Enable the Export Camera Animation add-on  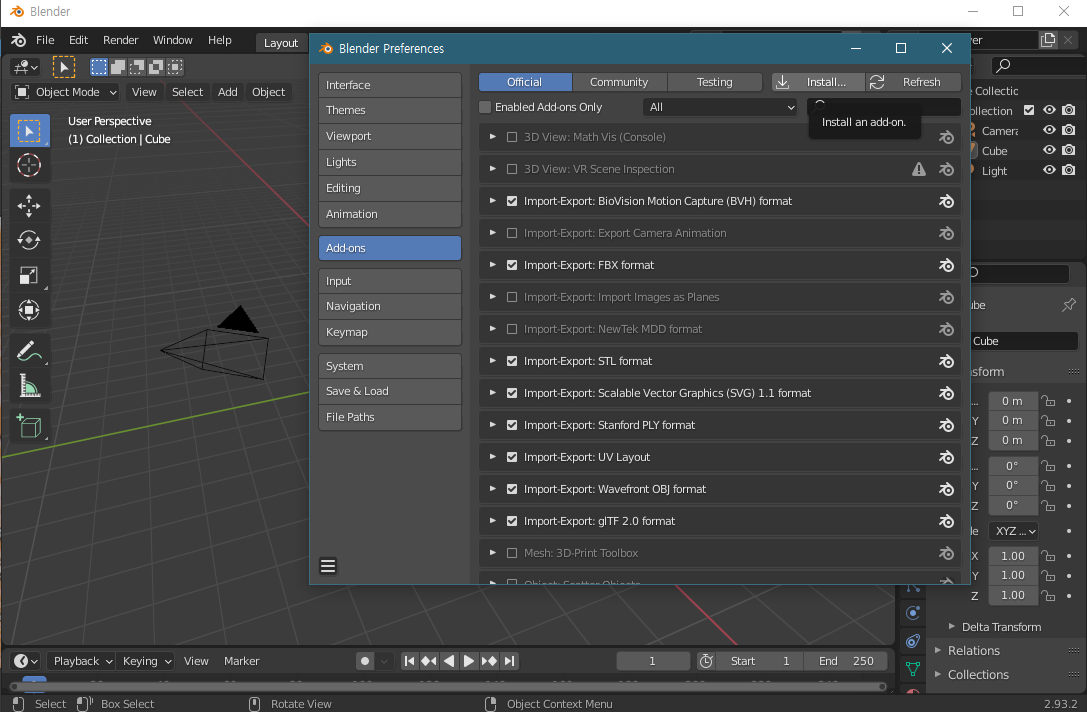coord(512,234)
